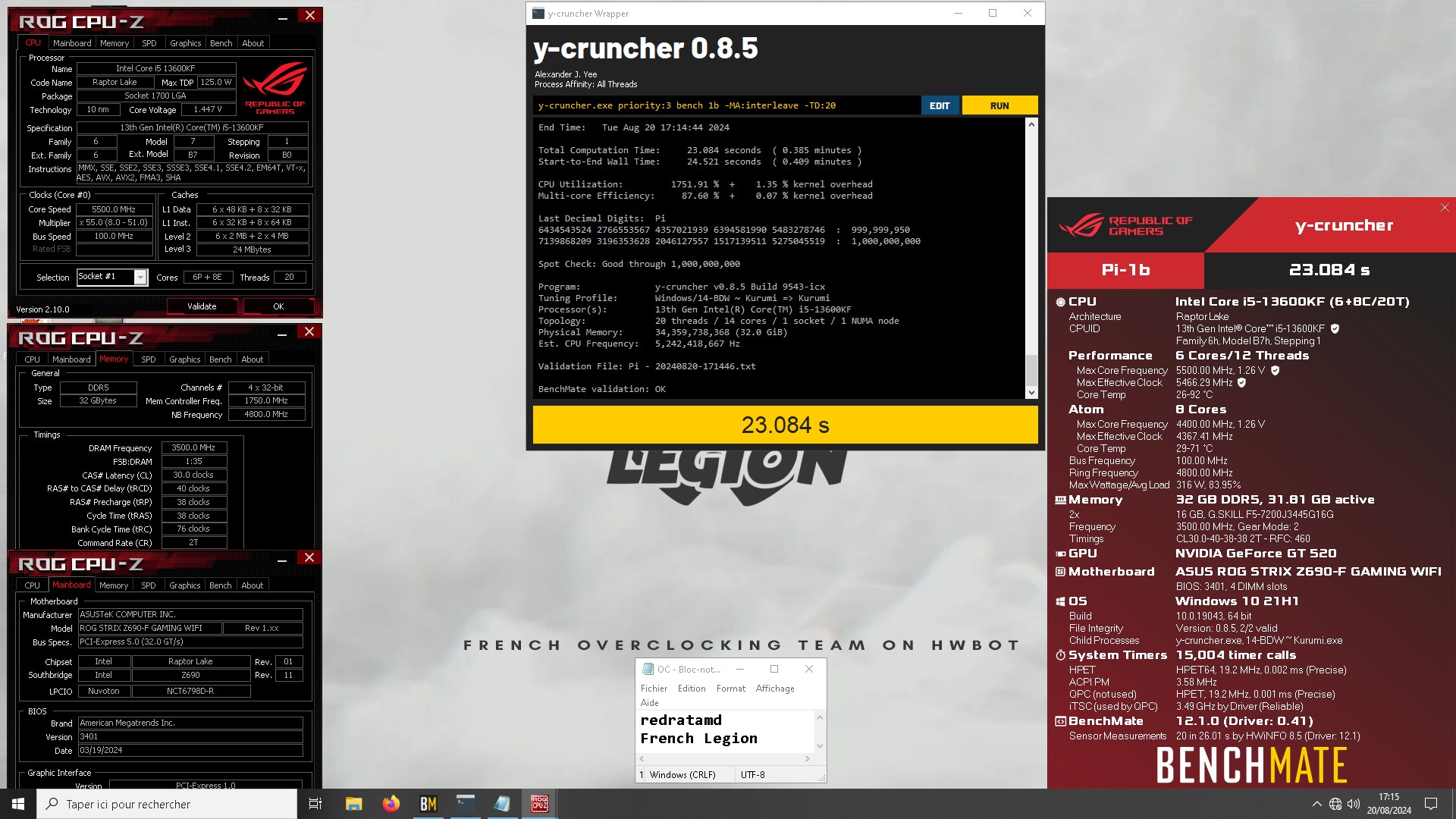The height and width of the screenshot is (819, 1456).
Task: Open SPD tab in top CPU-Z
Action: pos(149,43)
